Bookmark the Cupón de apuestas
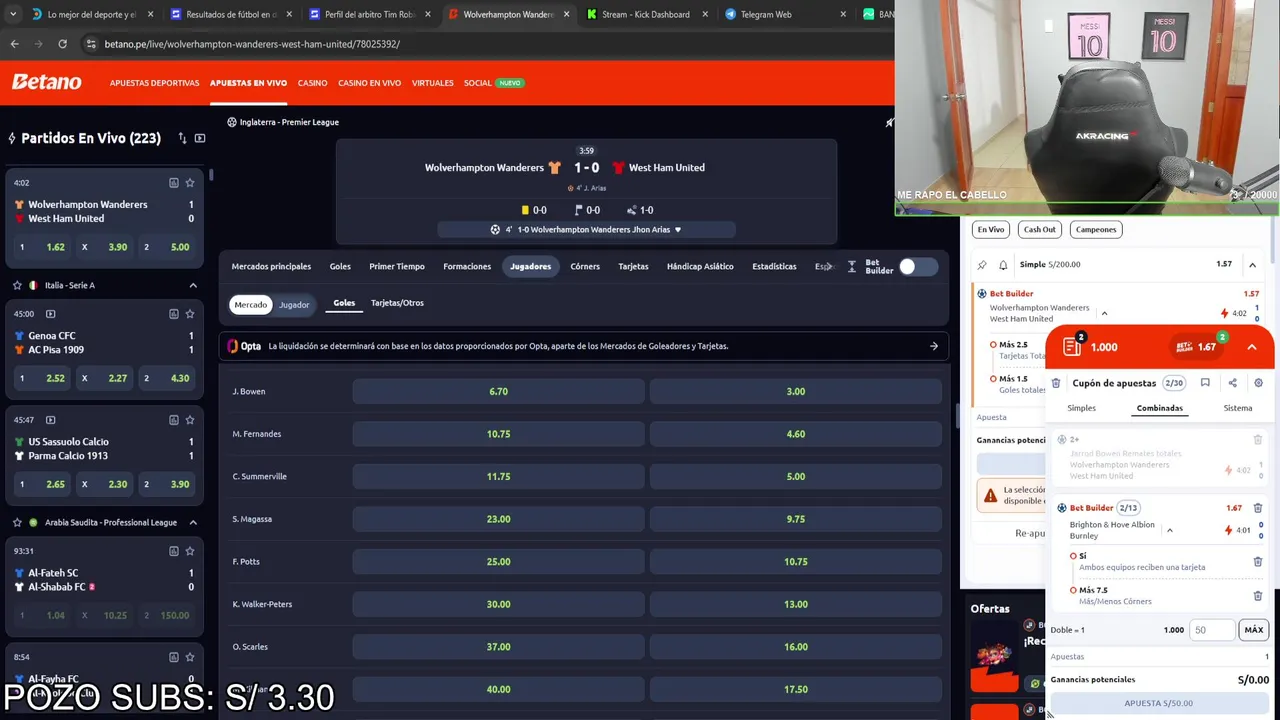This screenshot has width=1280, height=720. tap(1205, 383)
